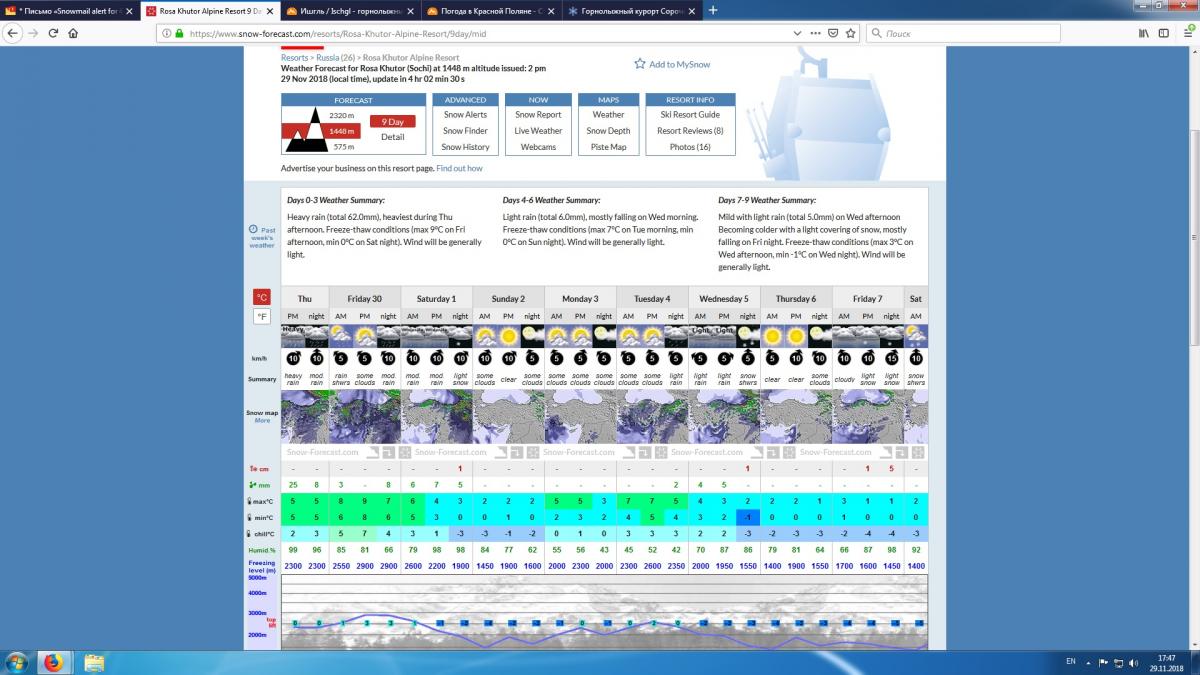This screenshot has width=1200, height=675.
Task: Open the Live Weather link
Action: (x=538, y=131)
